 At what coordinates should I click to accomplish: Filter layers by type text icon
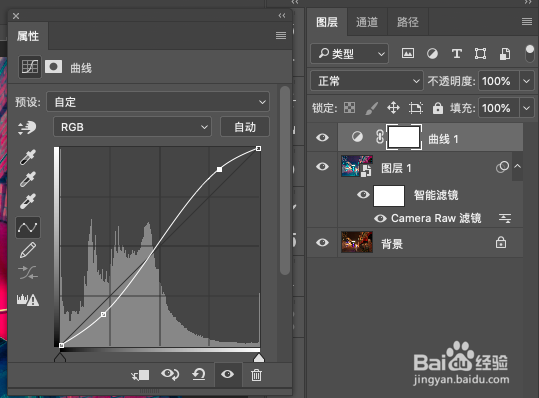tap(456, 54)
